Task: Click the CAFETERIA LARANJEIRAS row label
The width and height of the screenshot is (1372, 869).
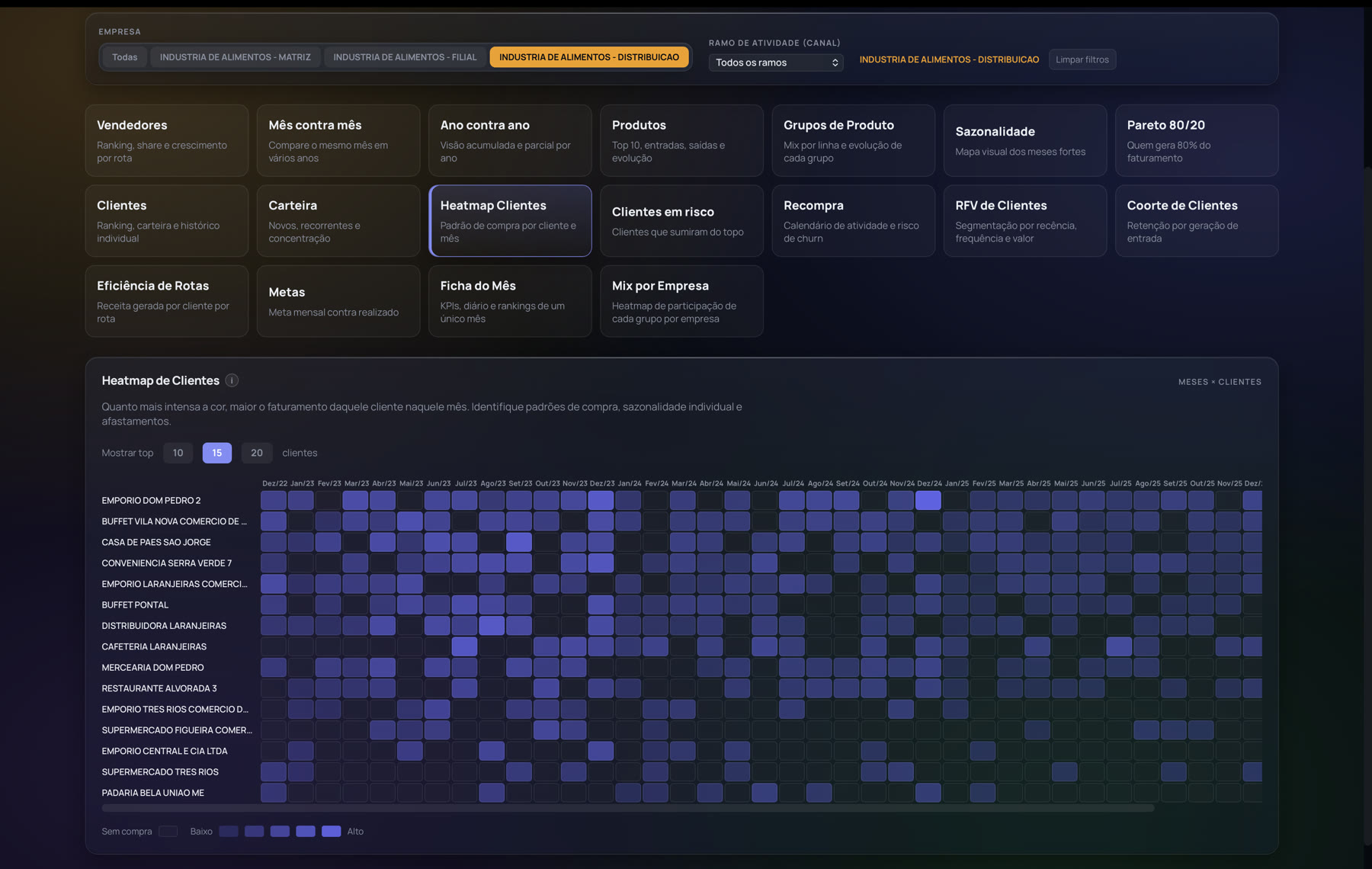Action: tap(154, 647)
